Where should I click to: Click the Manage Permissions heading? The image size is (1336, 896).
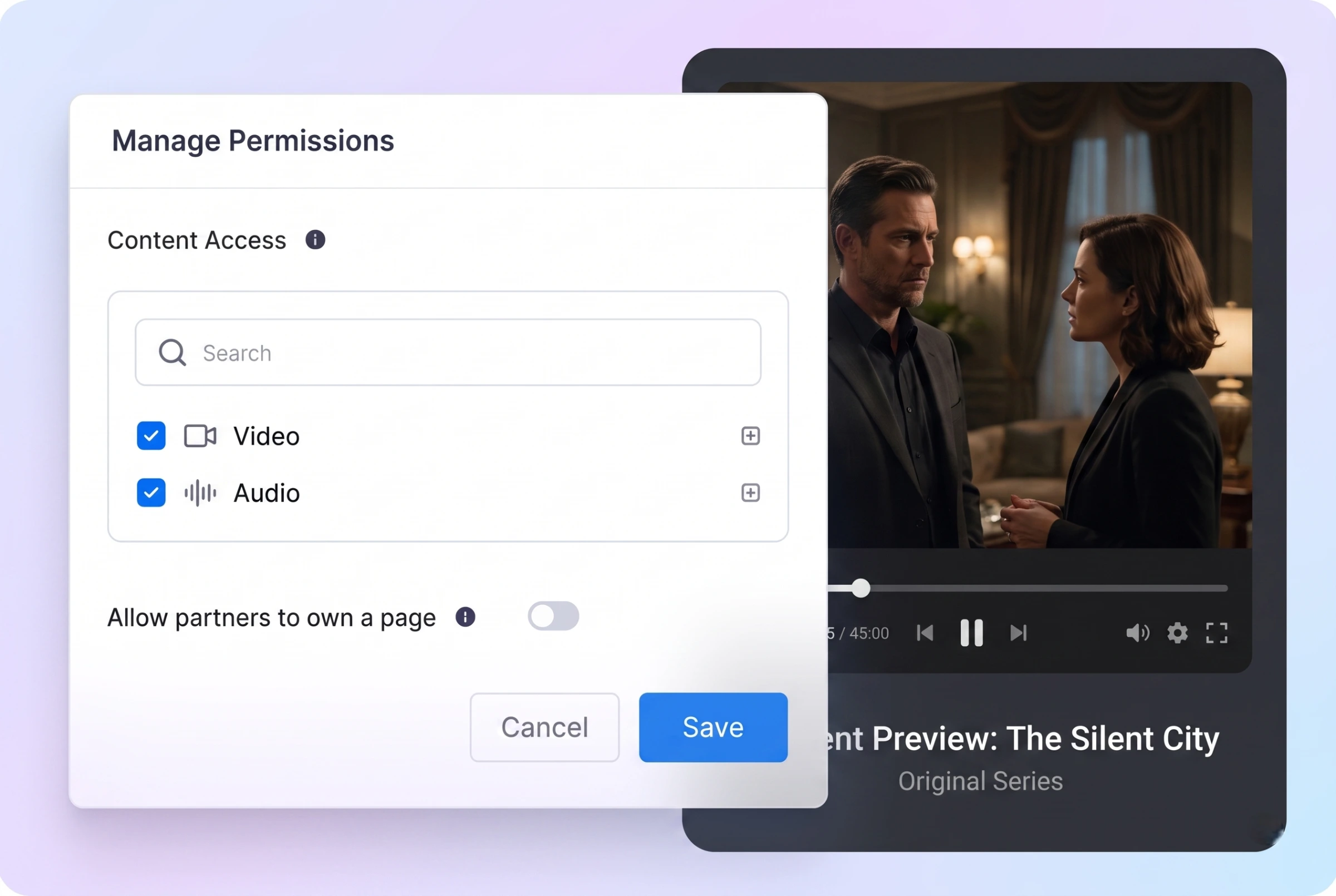[253, 141]
